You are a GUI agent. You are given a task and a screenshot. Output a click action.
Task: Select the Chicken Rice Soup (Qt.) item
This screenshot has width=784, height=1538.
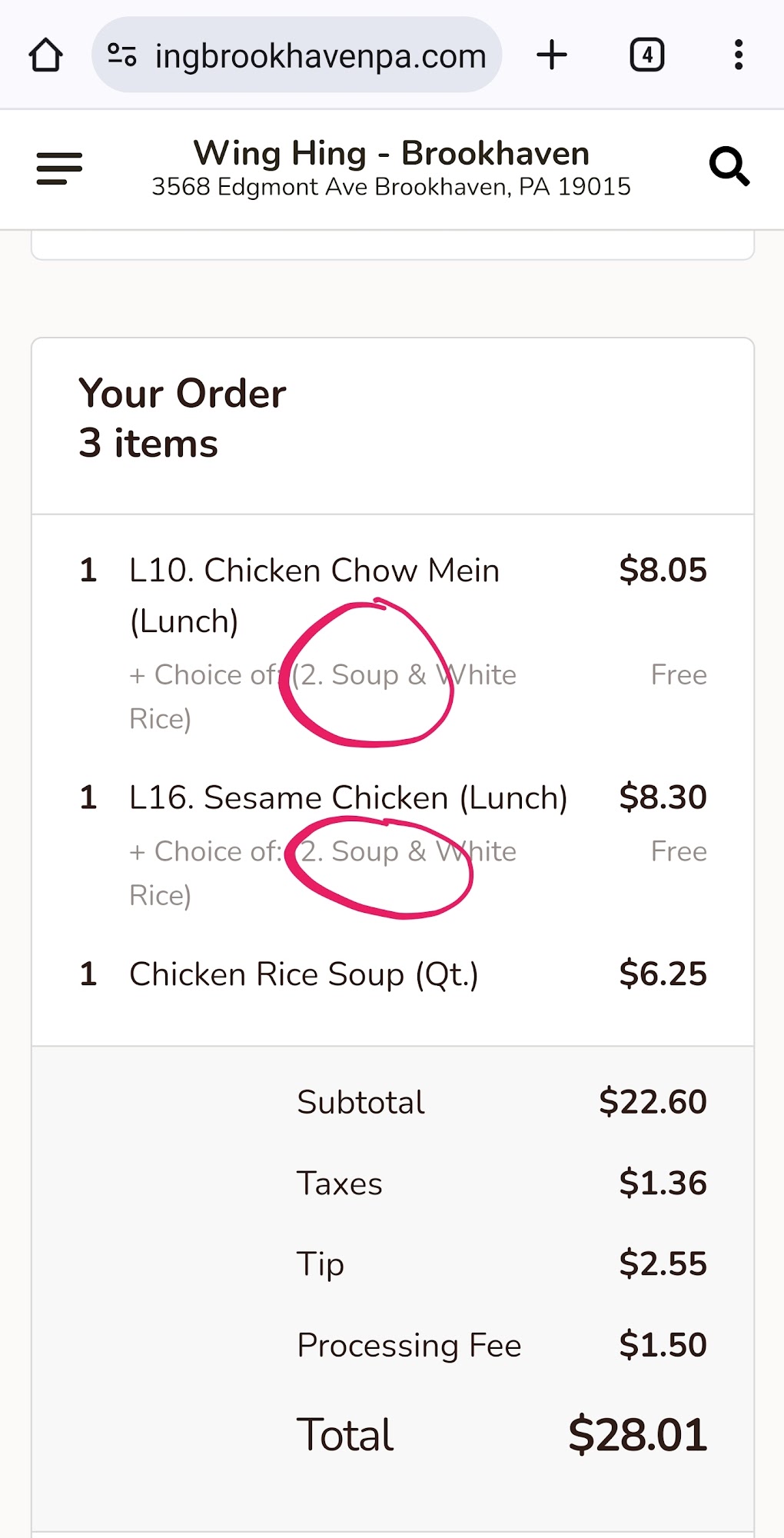304,974
